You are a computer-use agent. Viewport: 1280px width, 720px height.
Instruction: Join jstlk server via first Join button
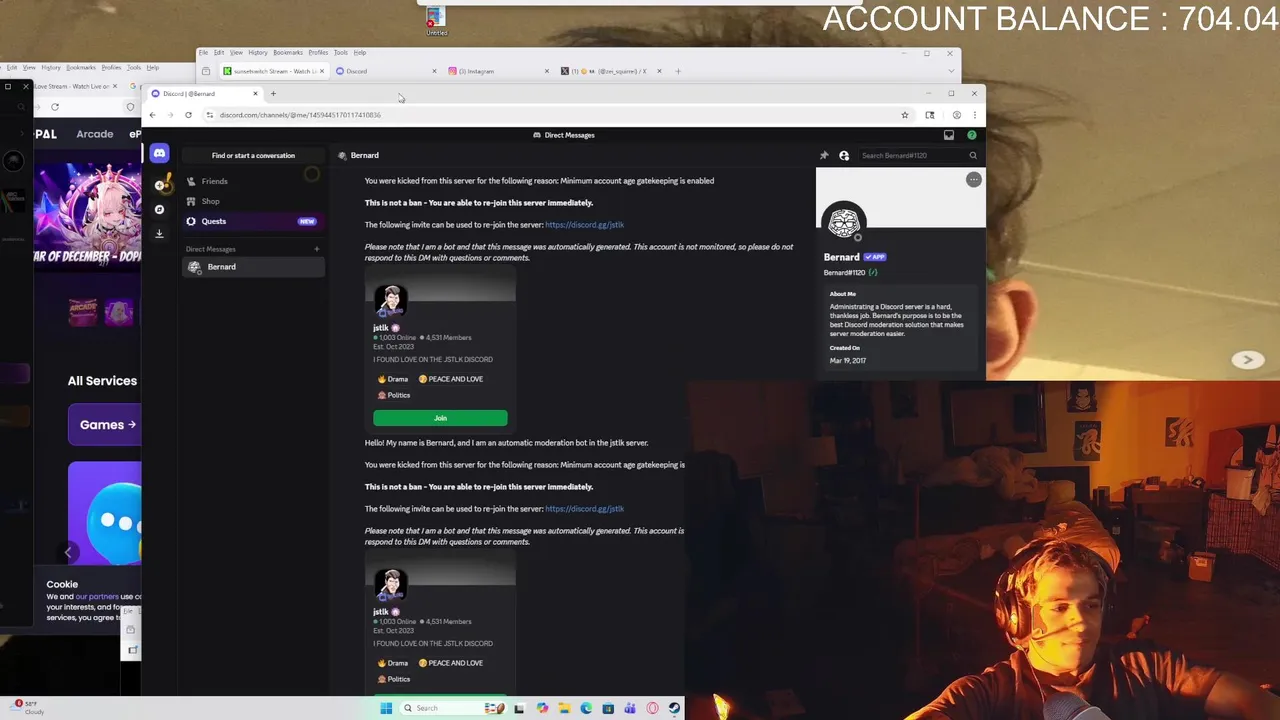(x=440, y=418)
